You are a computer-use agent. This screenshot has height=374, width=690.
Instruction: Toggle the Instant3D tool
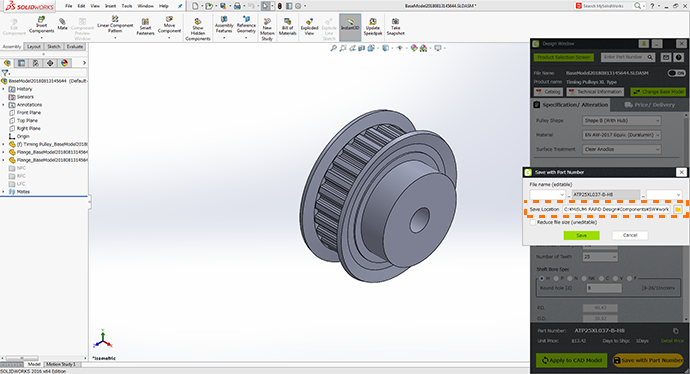click(x=350, y=26)
